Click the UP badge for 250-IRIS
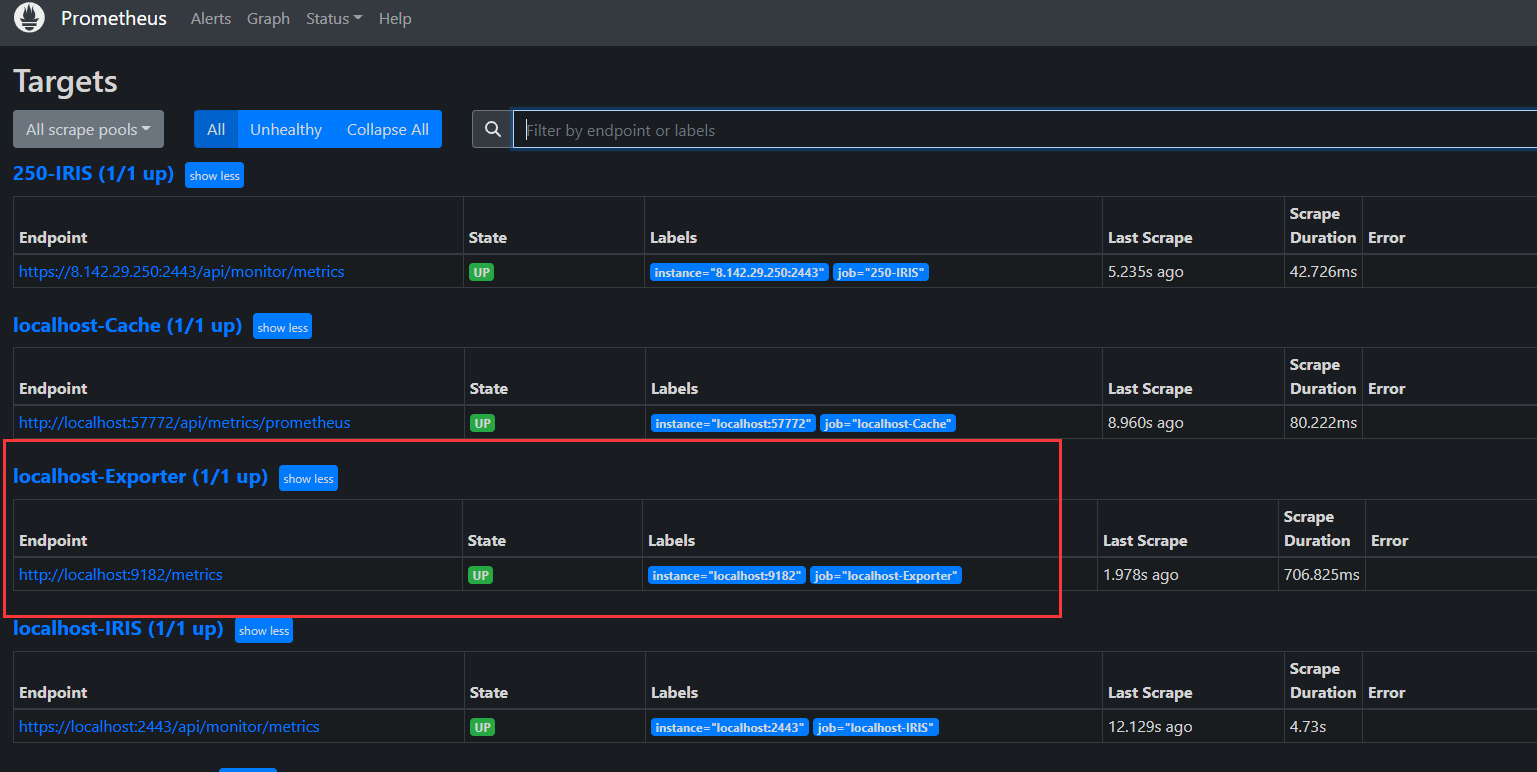1537x772 pixels. (x=482, y=271)
